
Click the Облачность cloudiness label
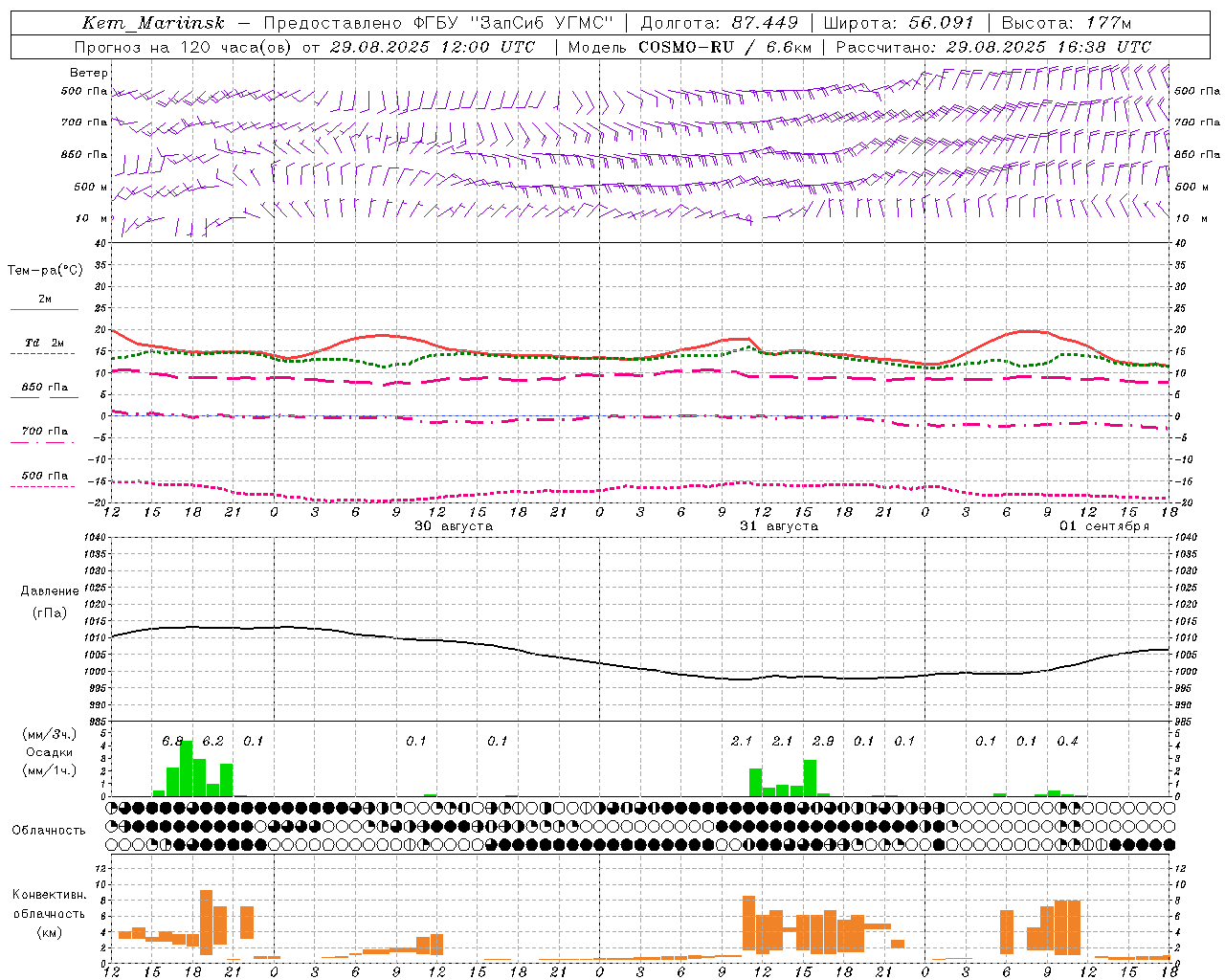pyautogui.click(x=49, y=831)
